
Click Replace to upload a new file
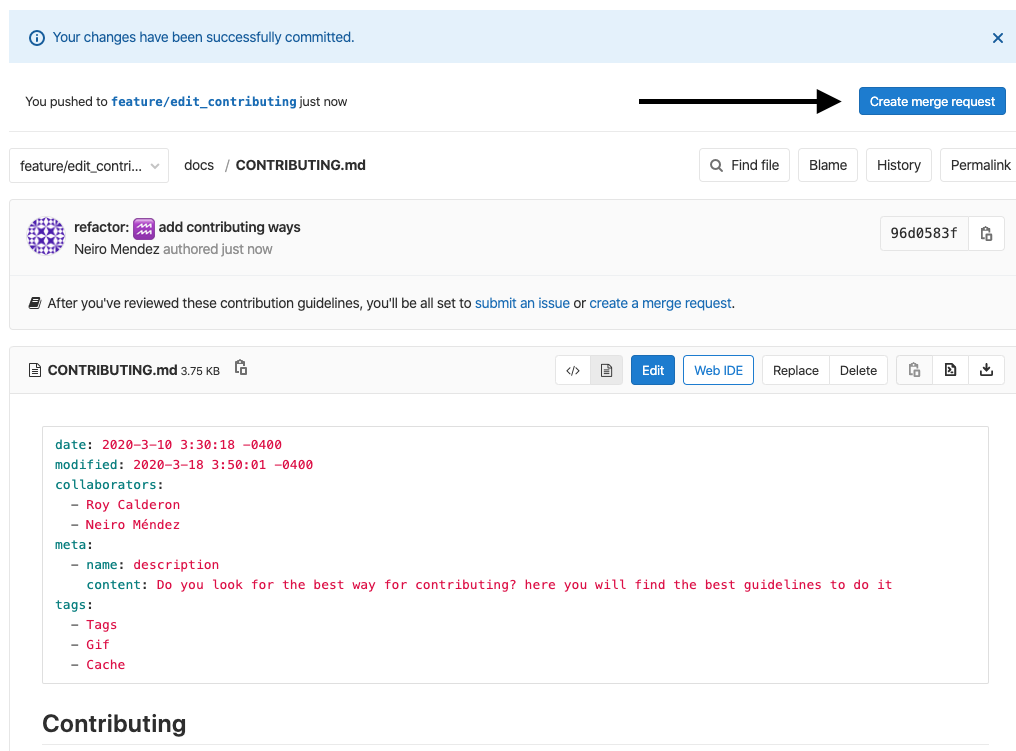(x=796, y=370)
